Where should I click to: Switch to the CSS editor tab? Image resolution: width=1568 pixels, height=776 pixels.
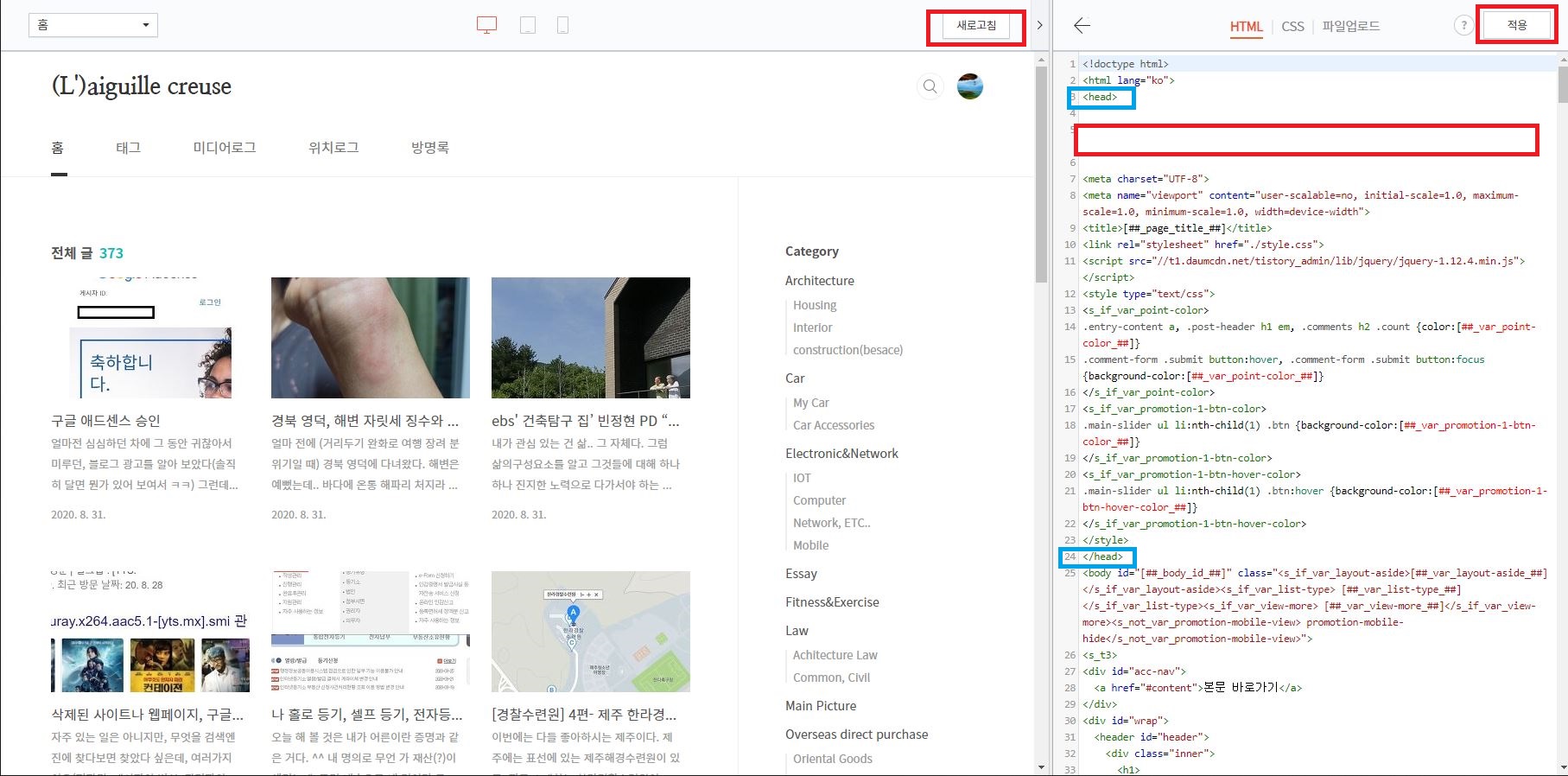tap(1292, 27)
